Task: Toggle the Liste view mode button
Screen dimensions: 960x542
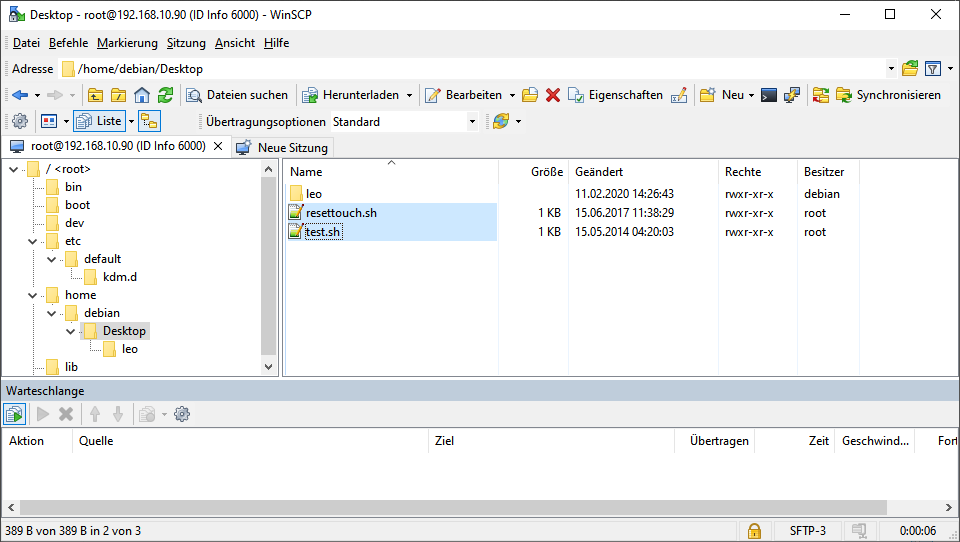Action: [99, 121]
